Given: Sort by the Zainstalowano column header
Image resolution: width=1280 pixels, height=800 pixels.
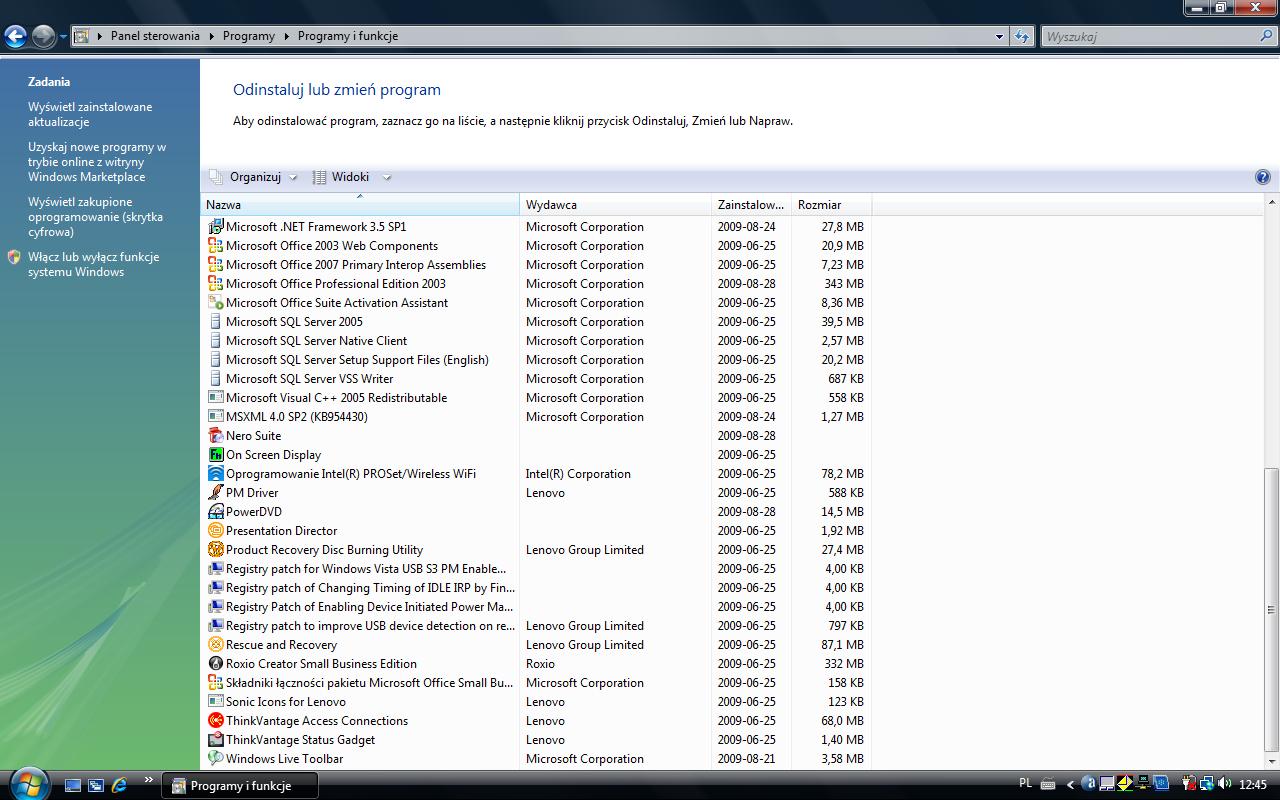Looking at the screenshot, I should 752,204.
